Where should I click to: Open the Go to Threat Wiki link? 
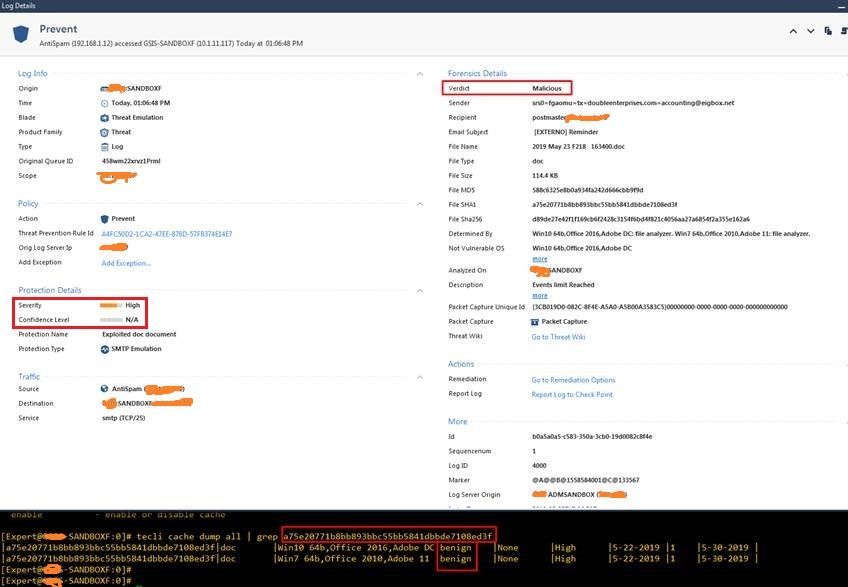(x=558, y=337)
